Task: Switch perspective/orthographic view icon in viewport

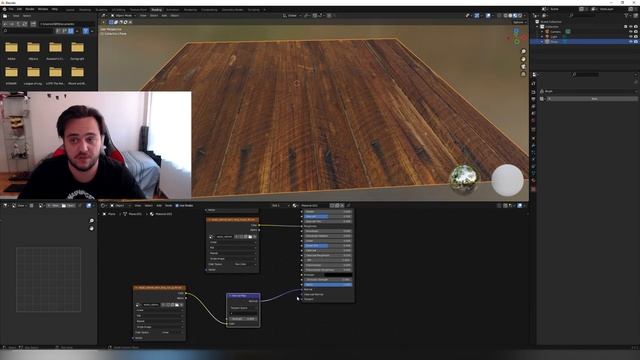Action: click(523, 74)
